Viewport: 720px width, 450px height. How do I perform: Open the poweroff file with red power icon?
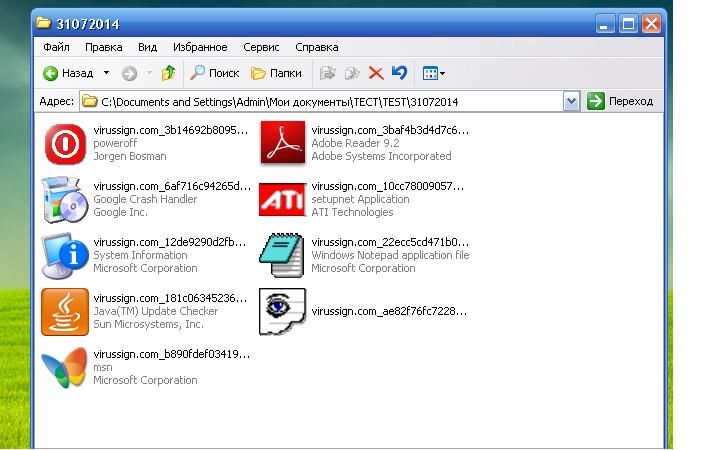click(x=64, y=144)
